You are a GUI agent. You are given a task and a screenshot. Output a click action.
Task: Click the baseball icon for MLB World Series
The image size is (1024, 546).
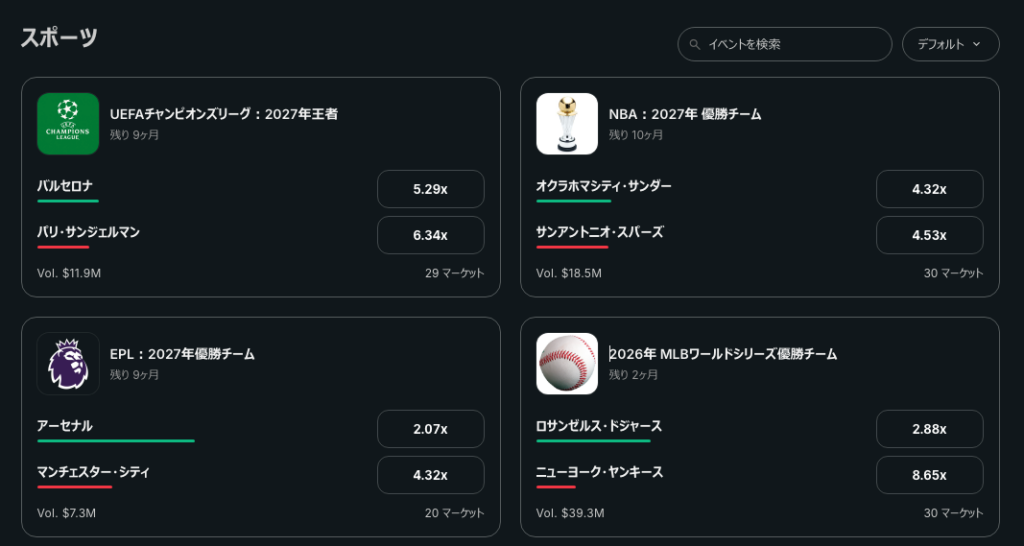(x=567, y=364)
